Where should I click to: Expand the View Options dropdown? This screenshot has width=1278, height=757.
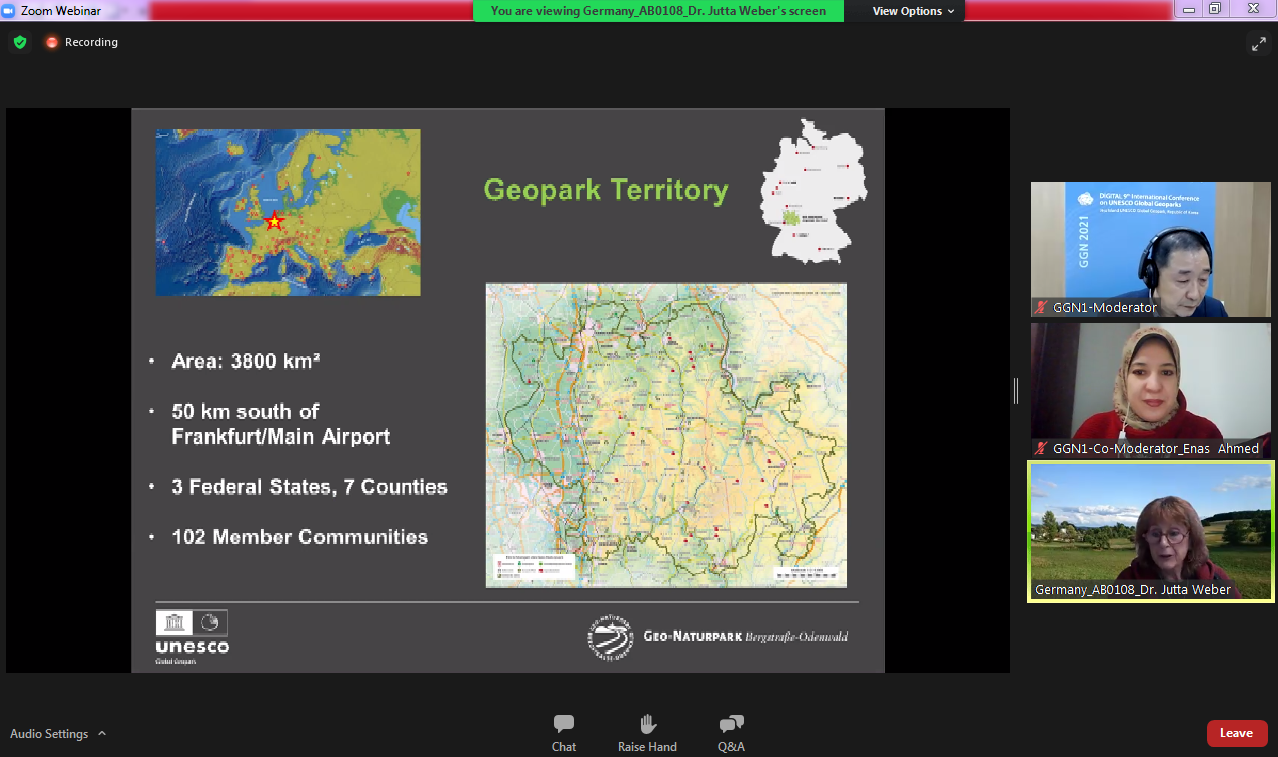tap(913, 11)
